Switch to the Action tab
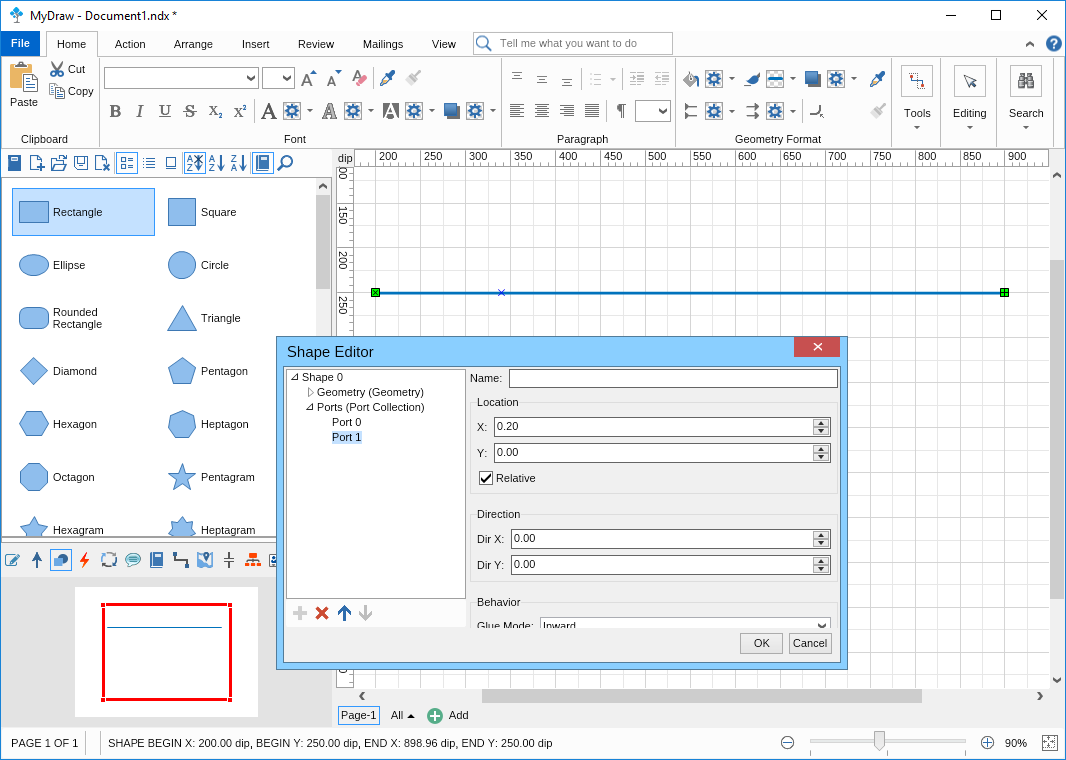The width and height of the screenshot is (1066, 760). [130, 44]
